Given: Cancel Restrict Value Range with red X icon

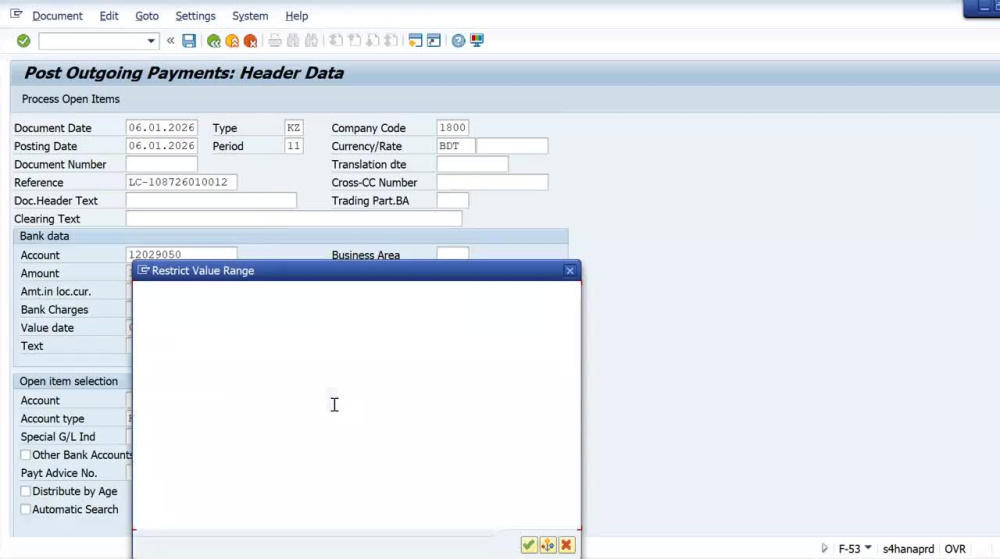Looking at the screenshot, I should coord(566,545).
